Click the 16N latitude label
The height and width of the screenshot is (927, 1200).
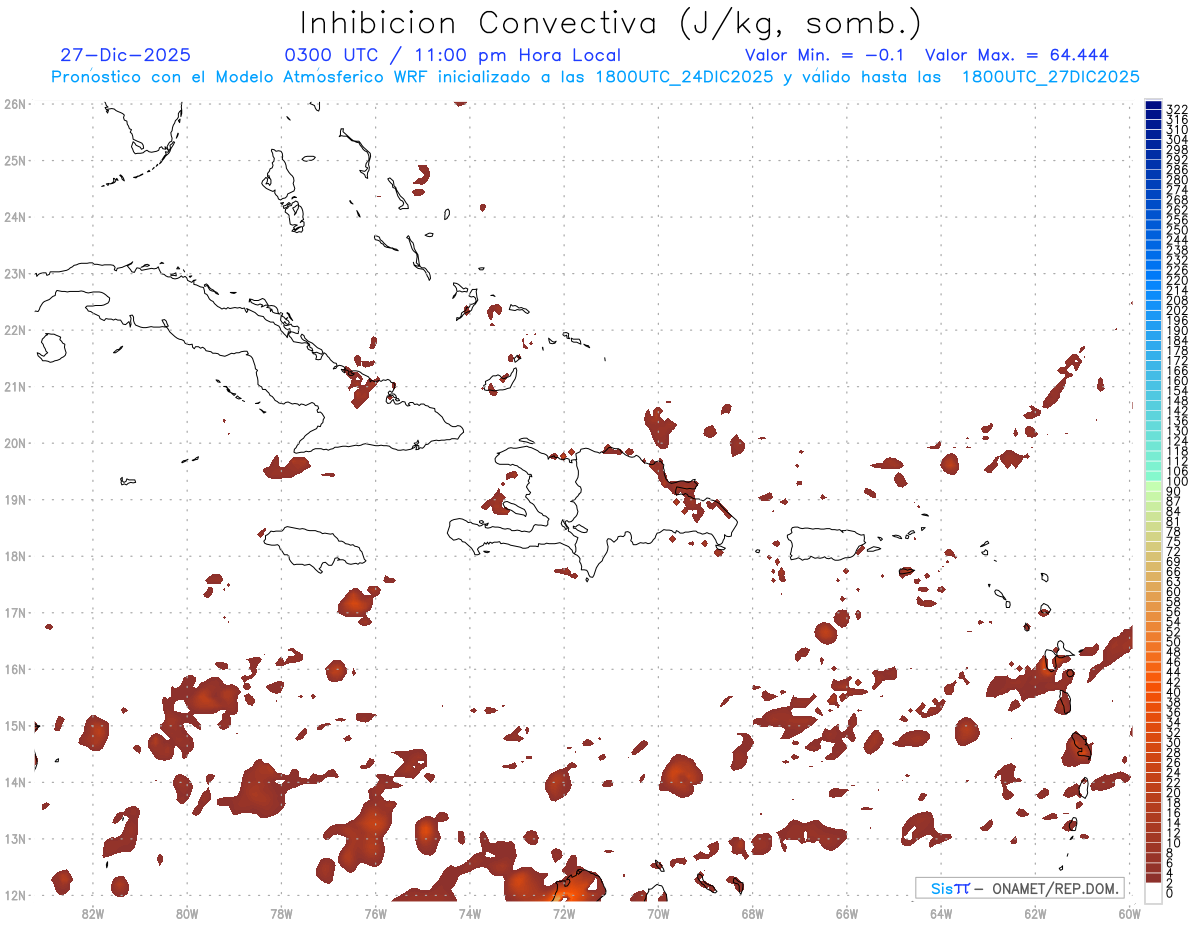15,668
